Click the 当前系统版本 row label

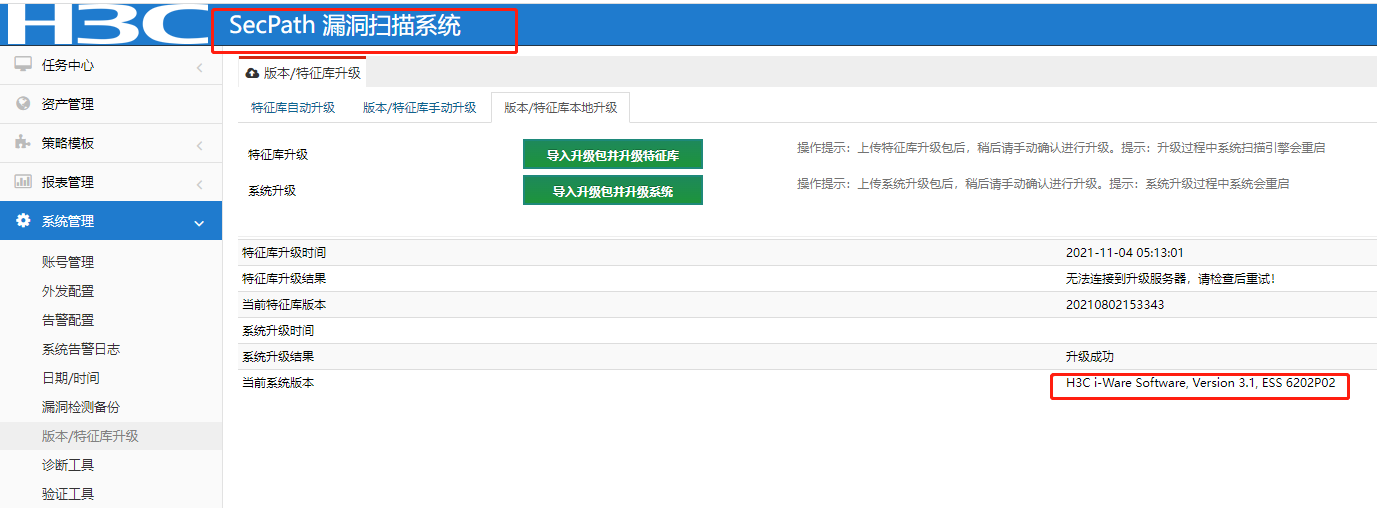point(278,383)
